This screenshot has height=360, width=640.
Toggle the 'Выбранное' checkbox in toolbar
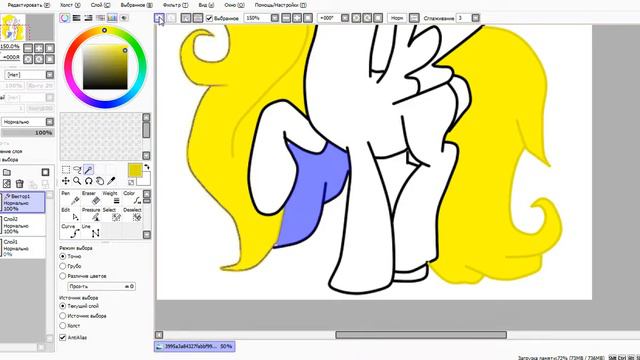coord(209,18)
